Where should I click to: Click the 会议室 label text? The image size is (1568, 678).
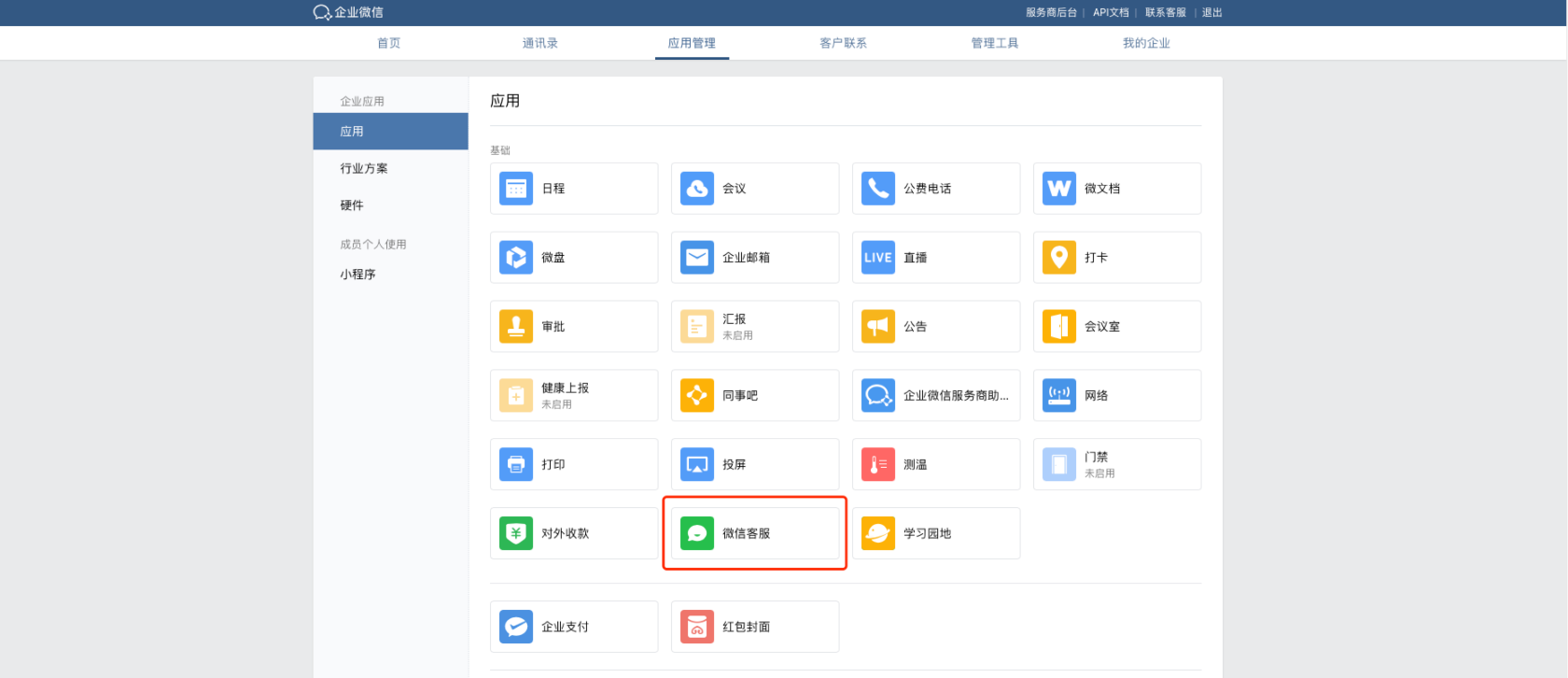(1102, 327)
